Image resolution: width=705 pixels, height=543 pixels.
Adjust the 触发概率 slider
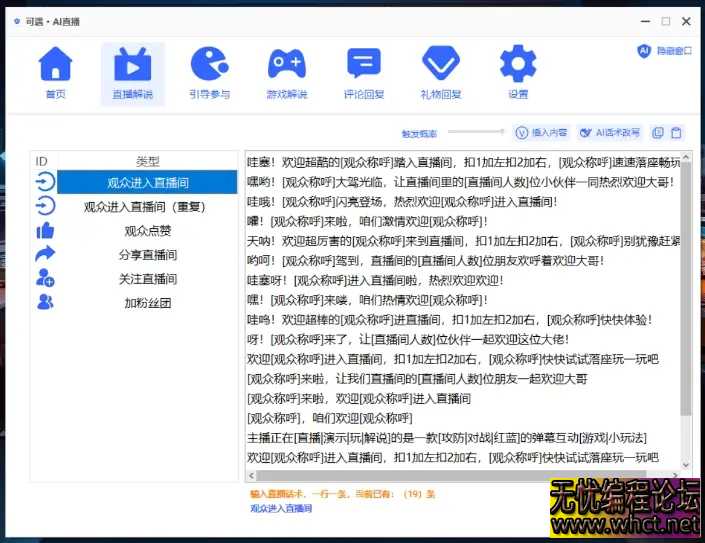pos(476,133)
